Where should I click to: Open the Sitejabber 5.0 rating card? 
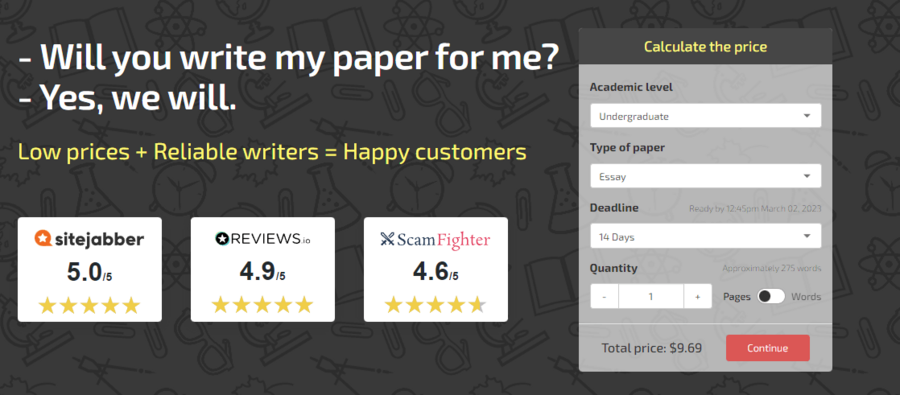tap(90, 269)
